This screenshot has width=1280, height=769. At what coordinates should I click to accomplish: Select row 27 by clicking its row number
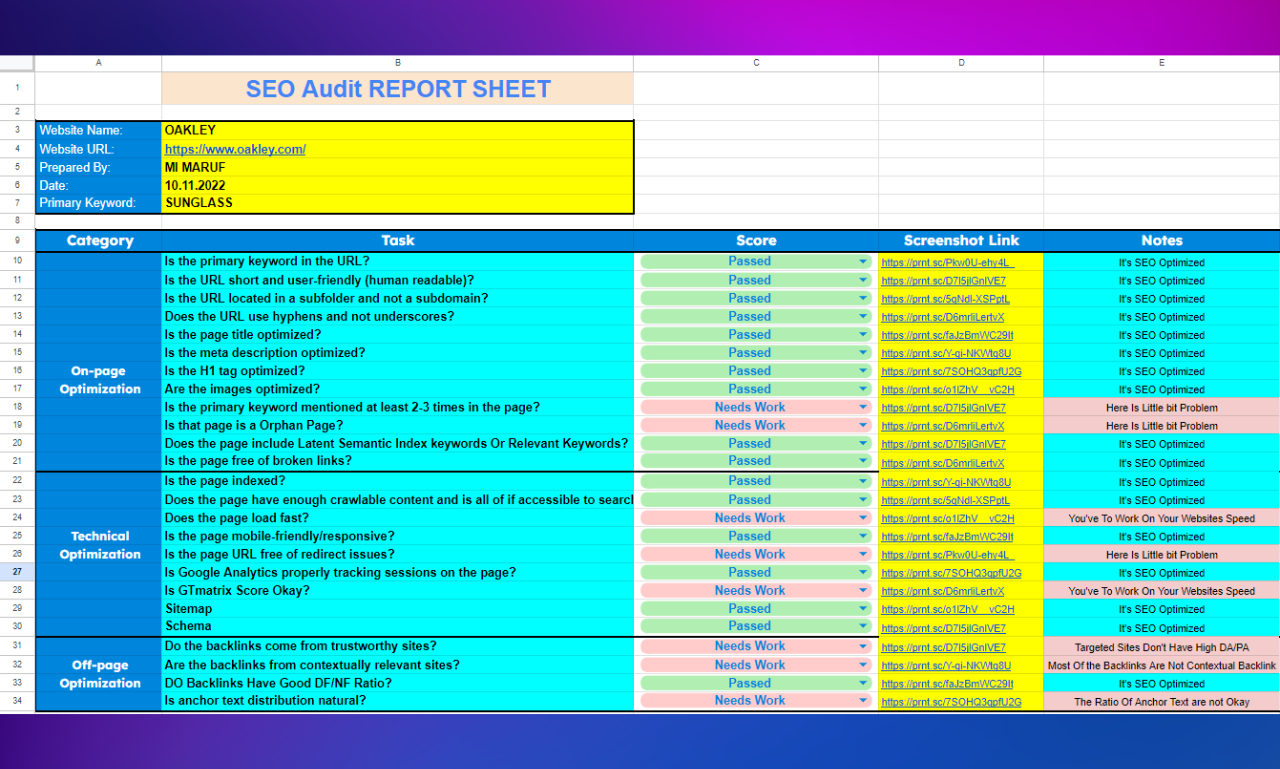(x=16, y=571)
